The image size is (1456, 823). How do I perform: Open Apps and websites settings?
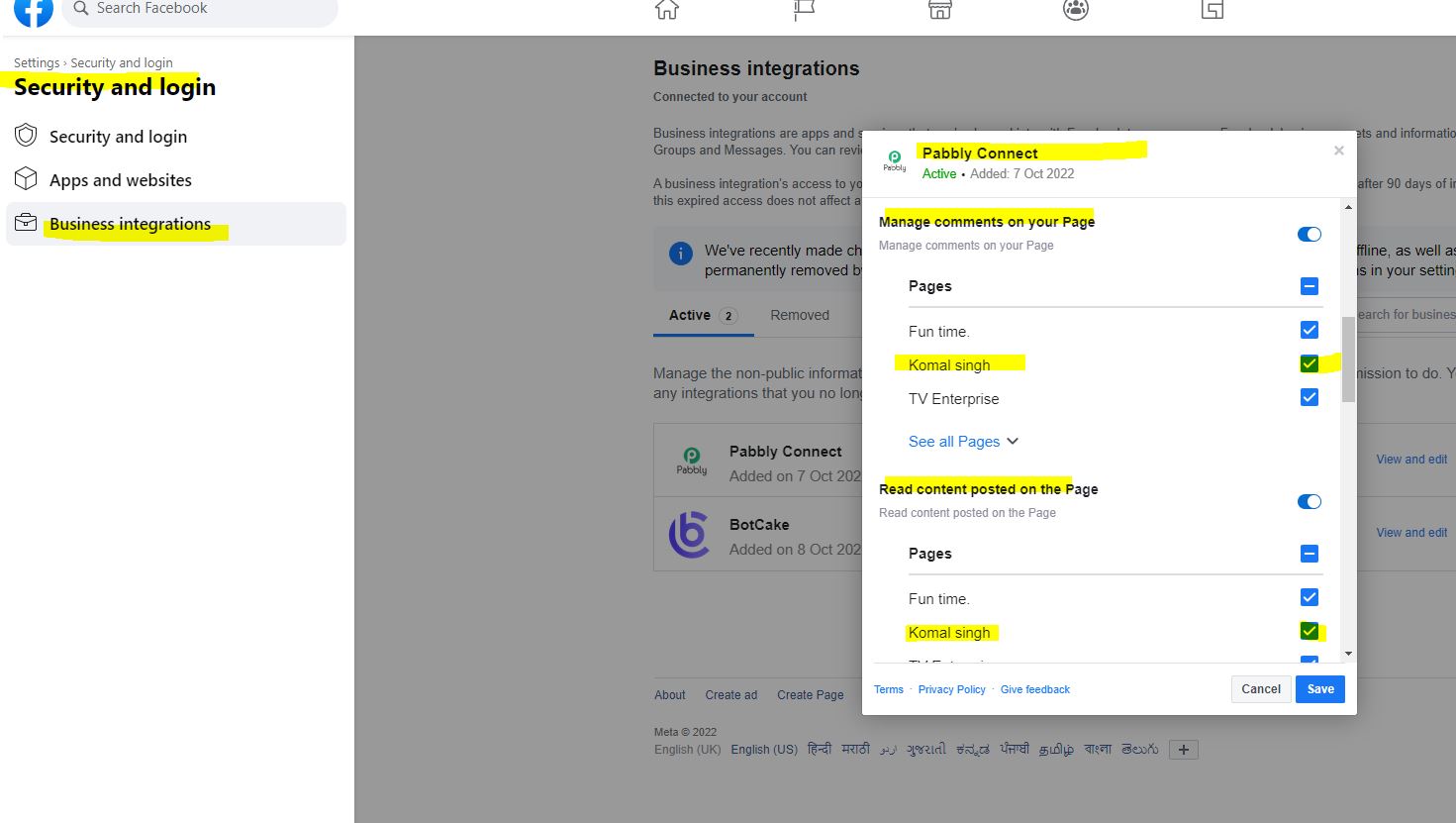[176, 180]
